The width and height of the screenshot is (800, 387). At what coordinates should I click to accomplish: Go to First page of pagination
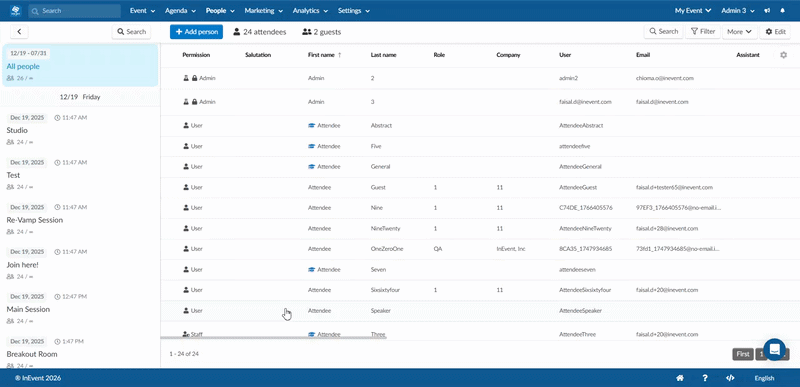(743, 354)
